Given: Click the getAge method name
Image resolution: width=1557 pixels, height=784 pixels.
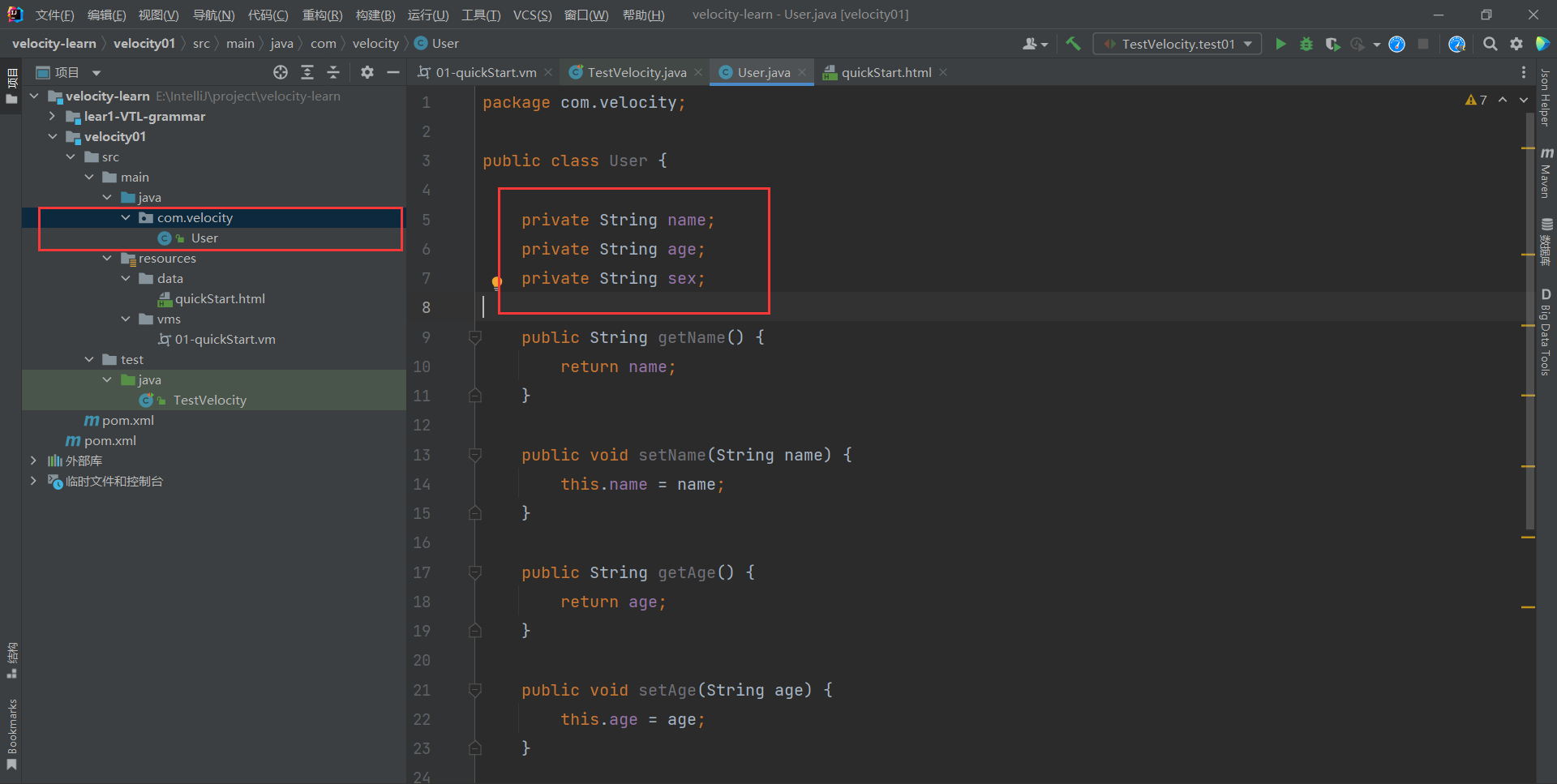Looking at the screenshot, I should click(x=687, y=572).
